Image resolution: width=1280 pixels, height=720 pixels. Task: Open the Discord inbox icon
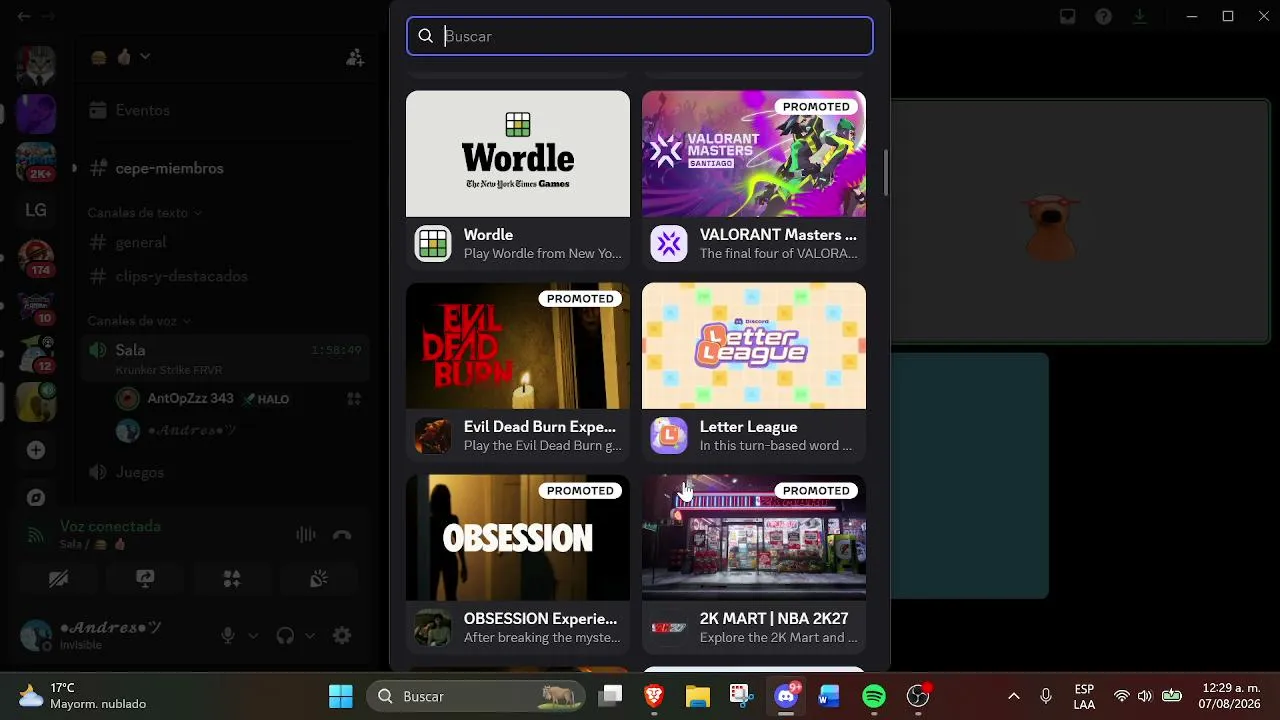tap(1068, 16)
